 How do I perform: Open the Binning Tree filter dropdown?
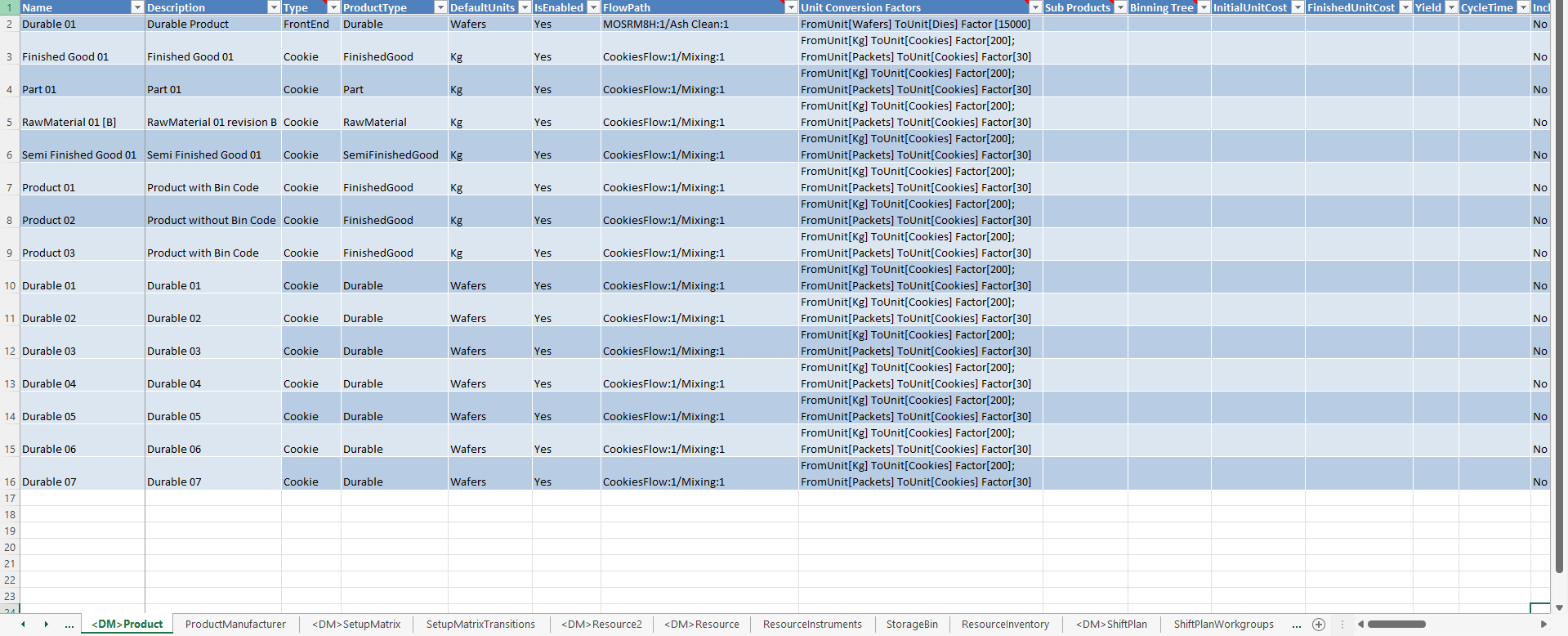1204,7
